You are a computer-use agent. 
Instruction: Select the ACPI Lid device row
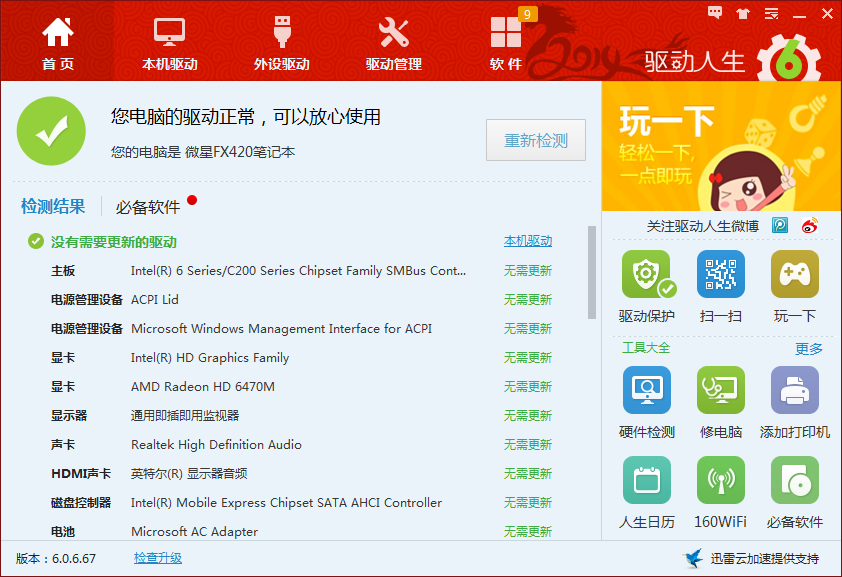(301, 300)
